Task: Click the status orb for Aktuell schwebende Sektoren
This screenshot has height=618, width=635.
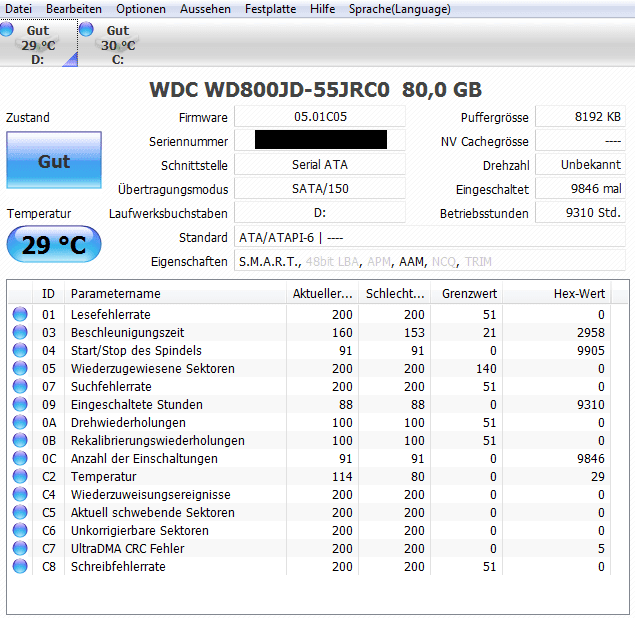Action: 20,512
